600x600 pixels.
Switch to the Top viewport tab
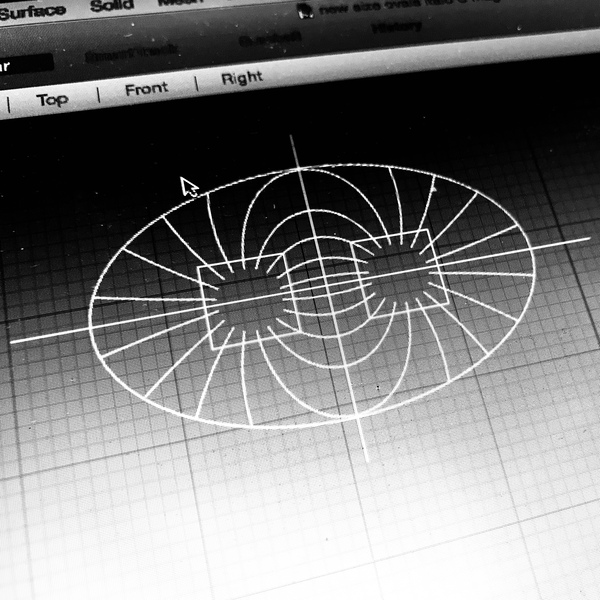(x=52, y=100)
